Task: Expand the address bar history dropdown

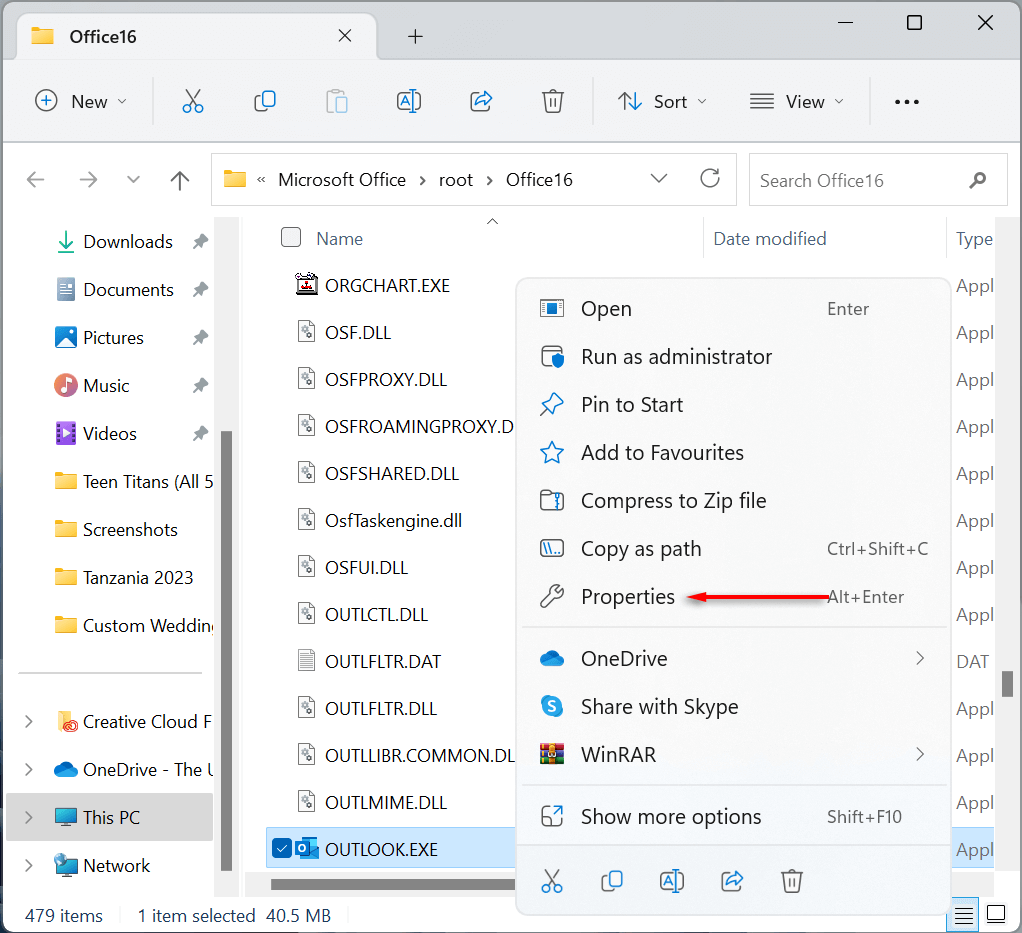Action: click(659, 179)
